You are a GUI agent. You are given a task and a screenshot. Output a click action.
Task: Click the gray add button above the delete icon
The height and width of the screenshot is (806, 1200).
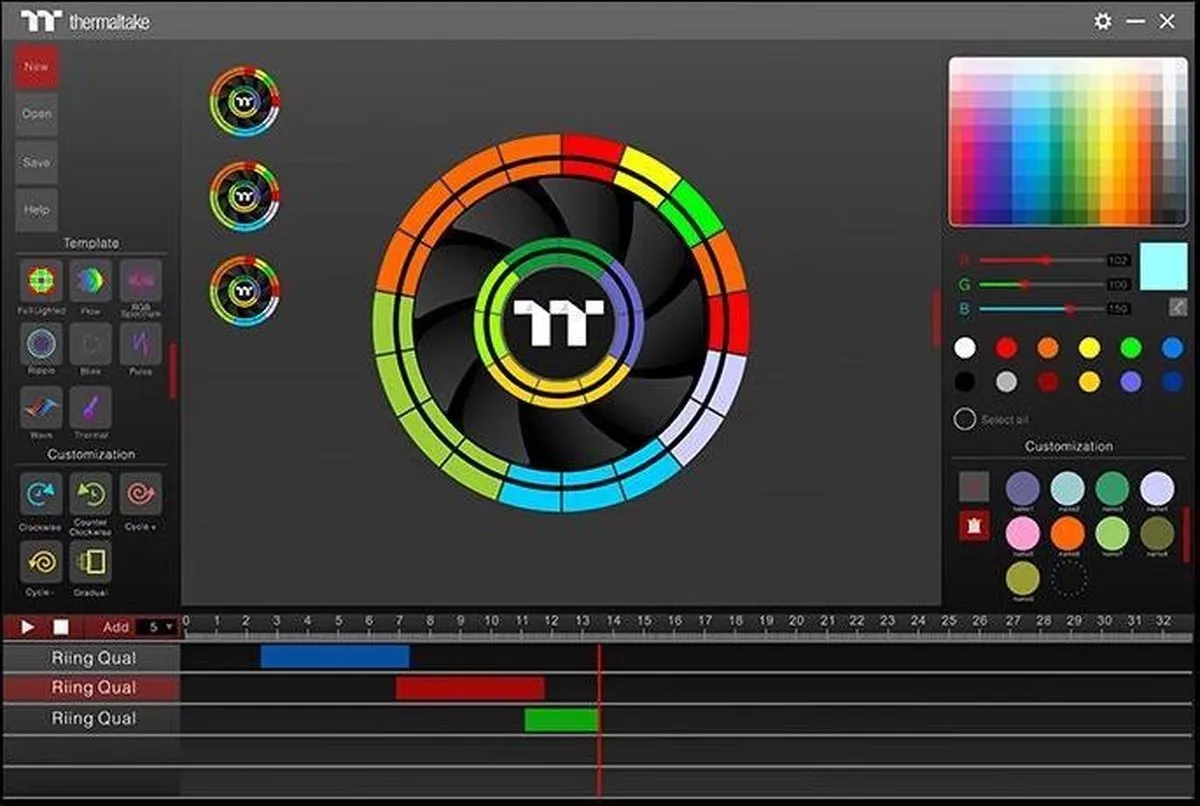(974, 487)
